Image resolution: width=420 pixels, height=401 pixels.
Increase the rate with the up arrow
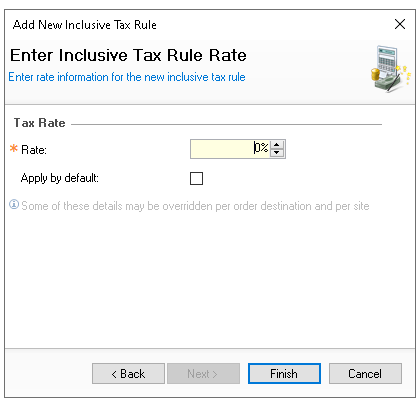277,145
